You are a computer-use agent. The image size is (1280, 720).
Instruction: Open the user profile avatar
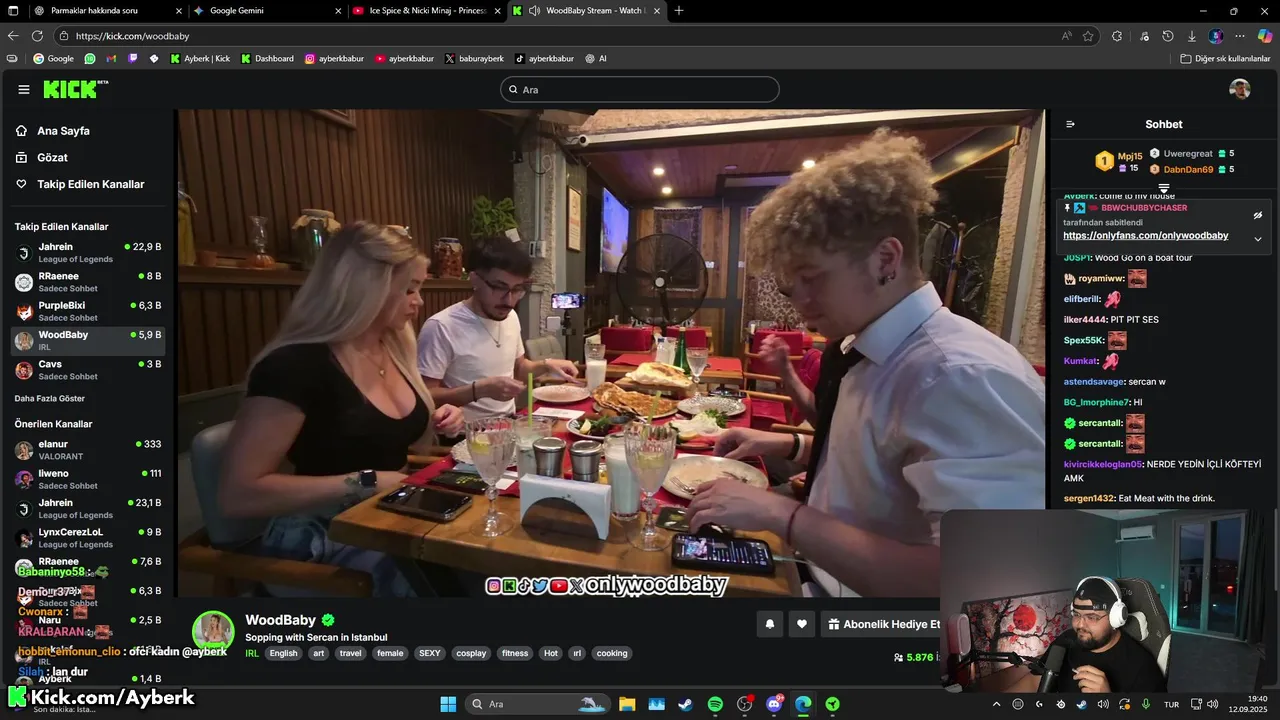coord(1240,89)
